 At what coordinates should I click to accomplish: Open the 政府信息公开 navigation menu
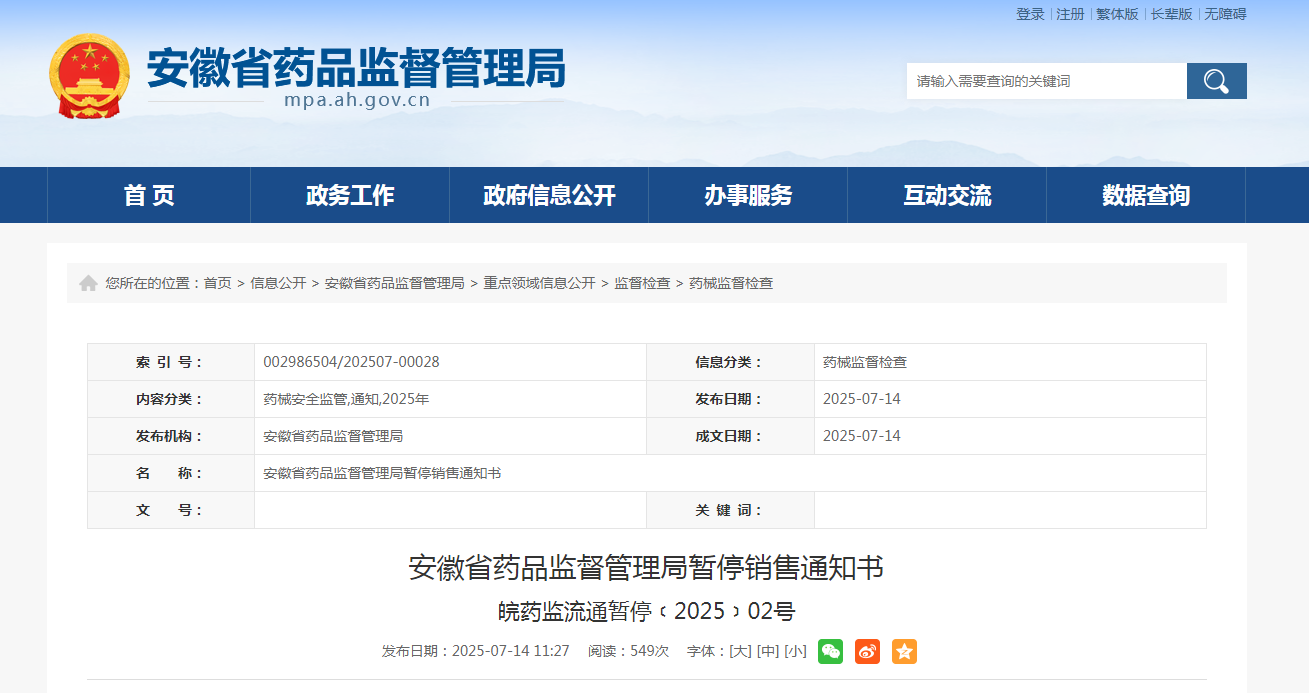(x=549, y=195)
